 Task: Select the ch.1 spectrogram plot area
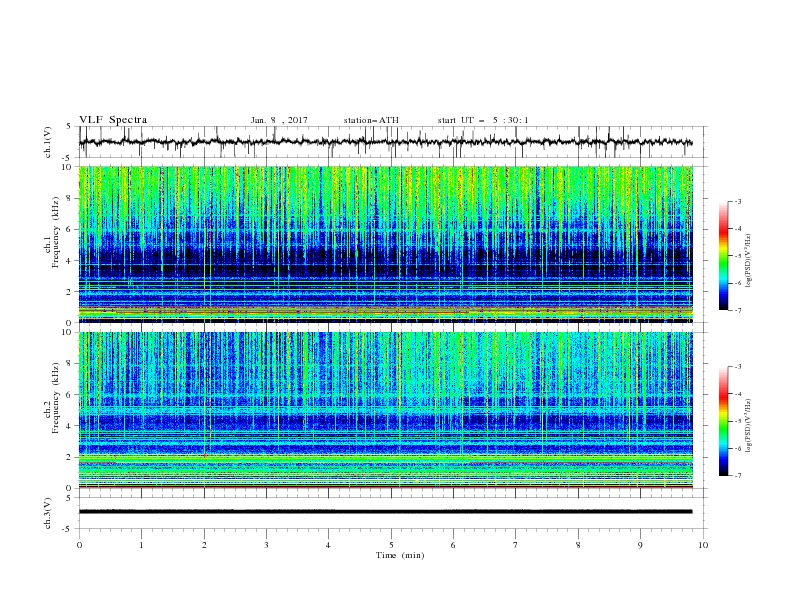[x=386, y=244]
